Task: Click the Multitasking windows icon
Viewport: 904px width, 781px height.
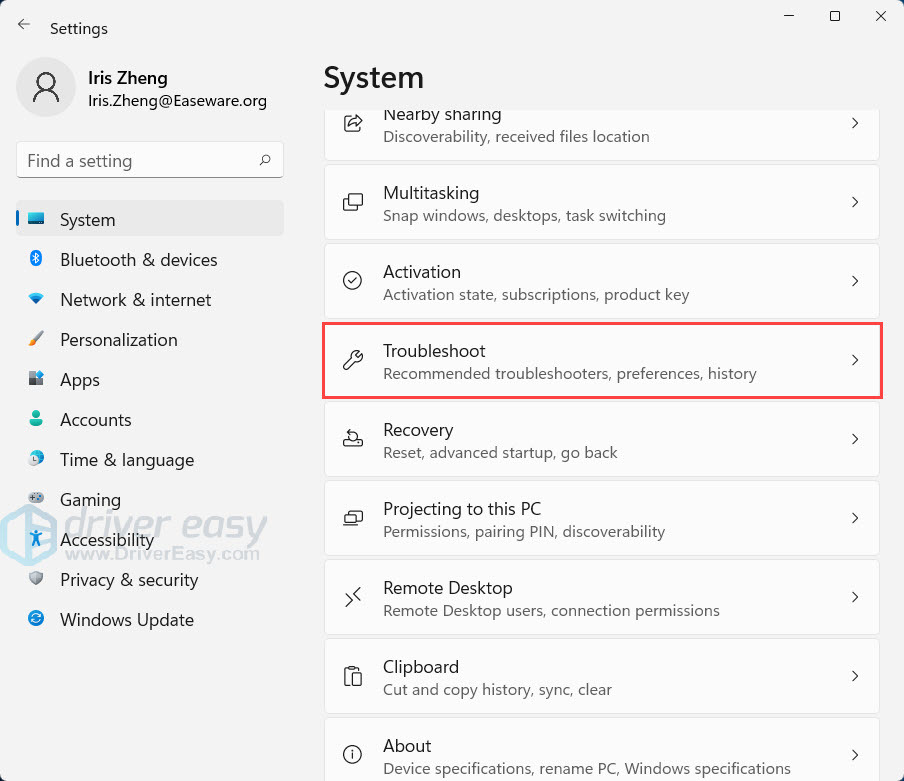Action: (353, 202)
